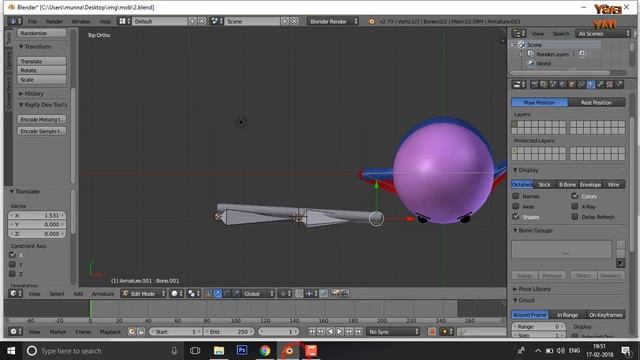Enable the X-Ray display checkbox
Image resolution: width=640 pixels, height=360 pixels.
click(575, 206)
